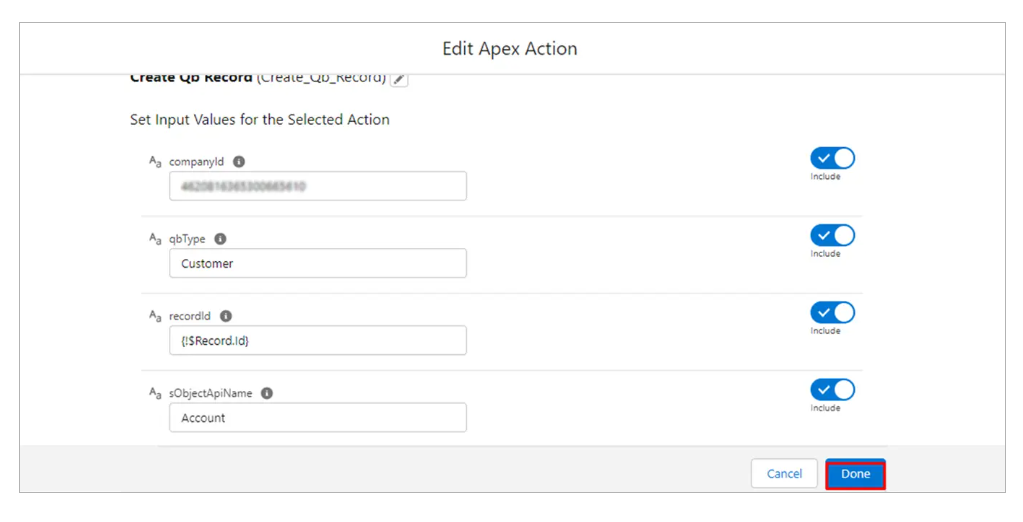Click the text-type icon before recordId
This screenshot has width=1023, height=522.
[155, 316]
